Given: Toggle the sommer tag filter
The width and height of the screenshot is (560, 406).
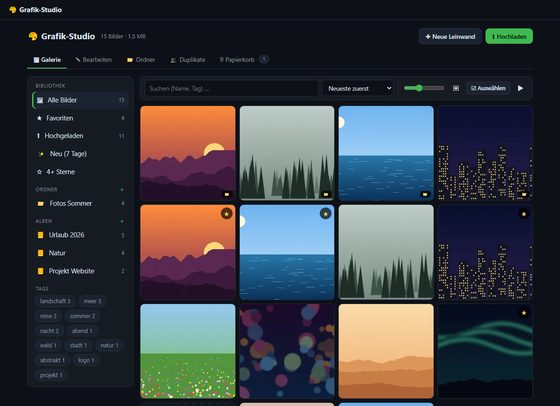Looking at the screenshot, I should pos(82,316).
